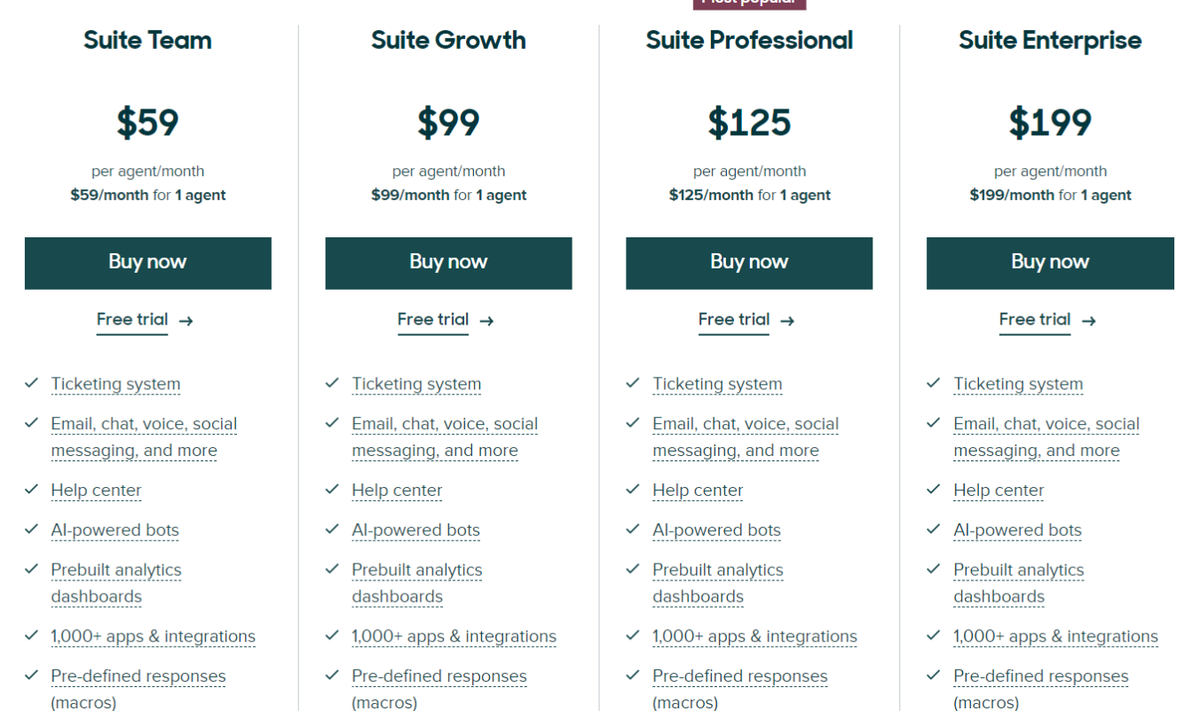Click the arrow icon beside Suite Enterprise Free trial
1200x711 pixels.
[x=1089, y=321]
